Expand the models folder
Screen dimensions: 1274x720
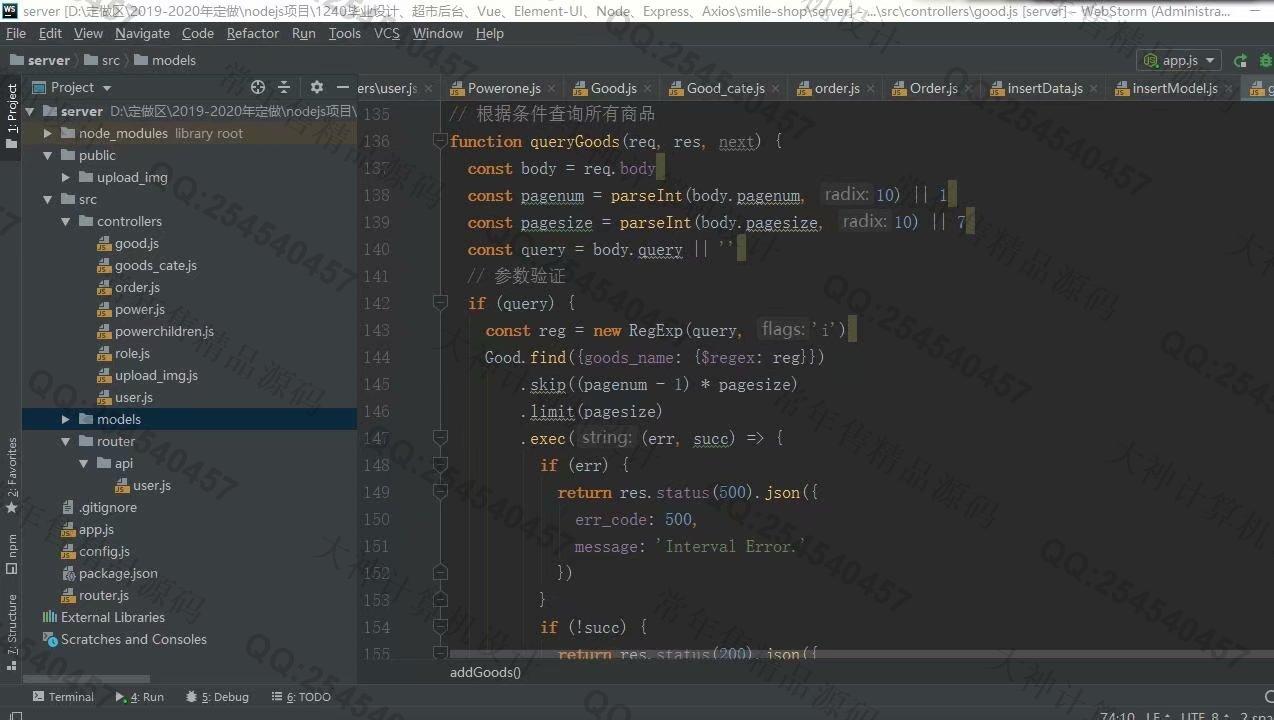(65, 419)
